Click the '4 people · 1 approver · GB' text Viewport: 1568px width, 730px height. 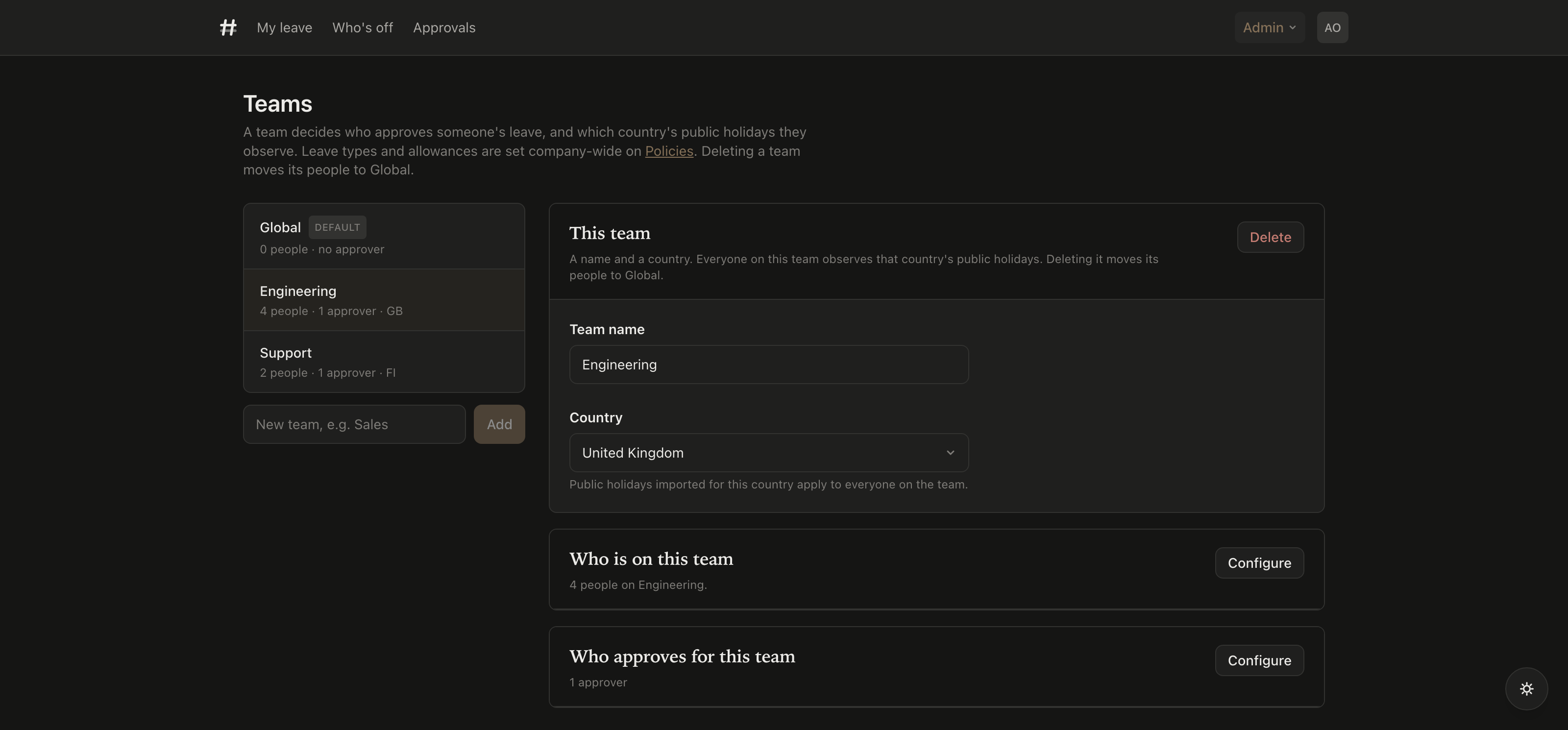coord(331,311)
